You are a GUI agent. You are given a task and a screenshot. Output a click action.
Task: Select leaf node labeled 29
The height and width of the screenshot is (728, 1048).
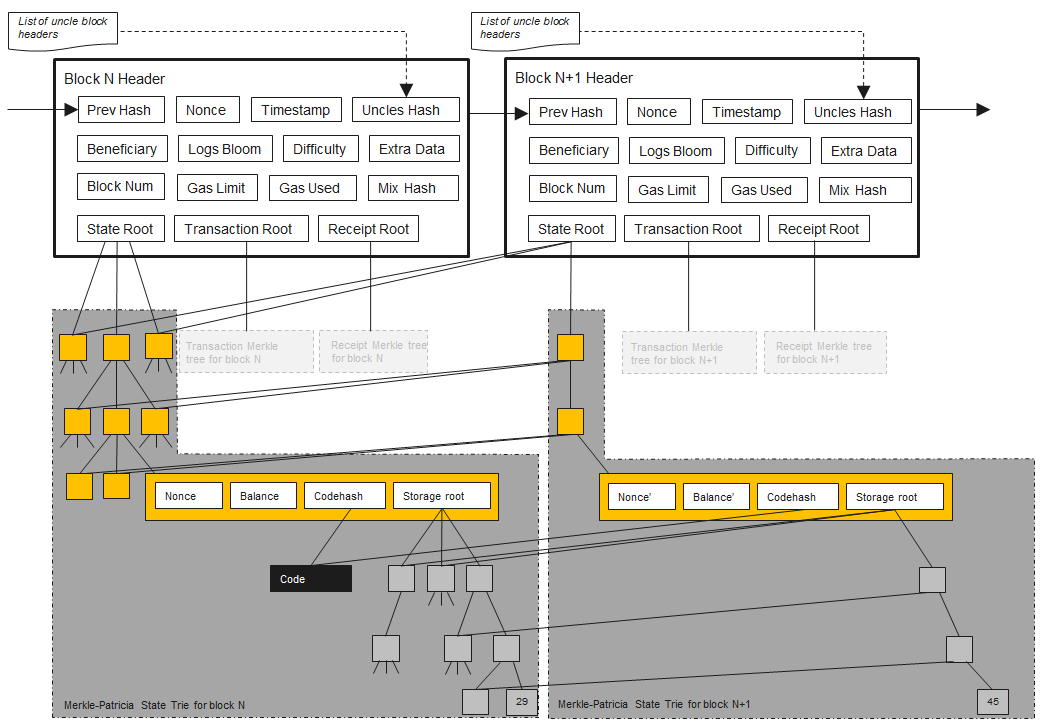(x=521, y=702)
